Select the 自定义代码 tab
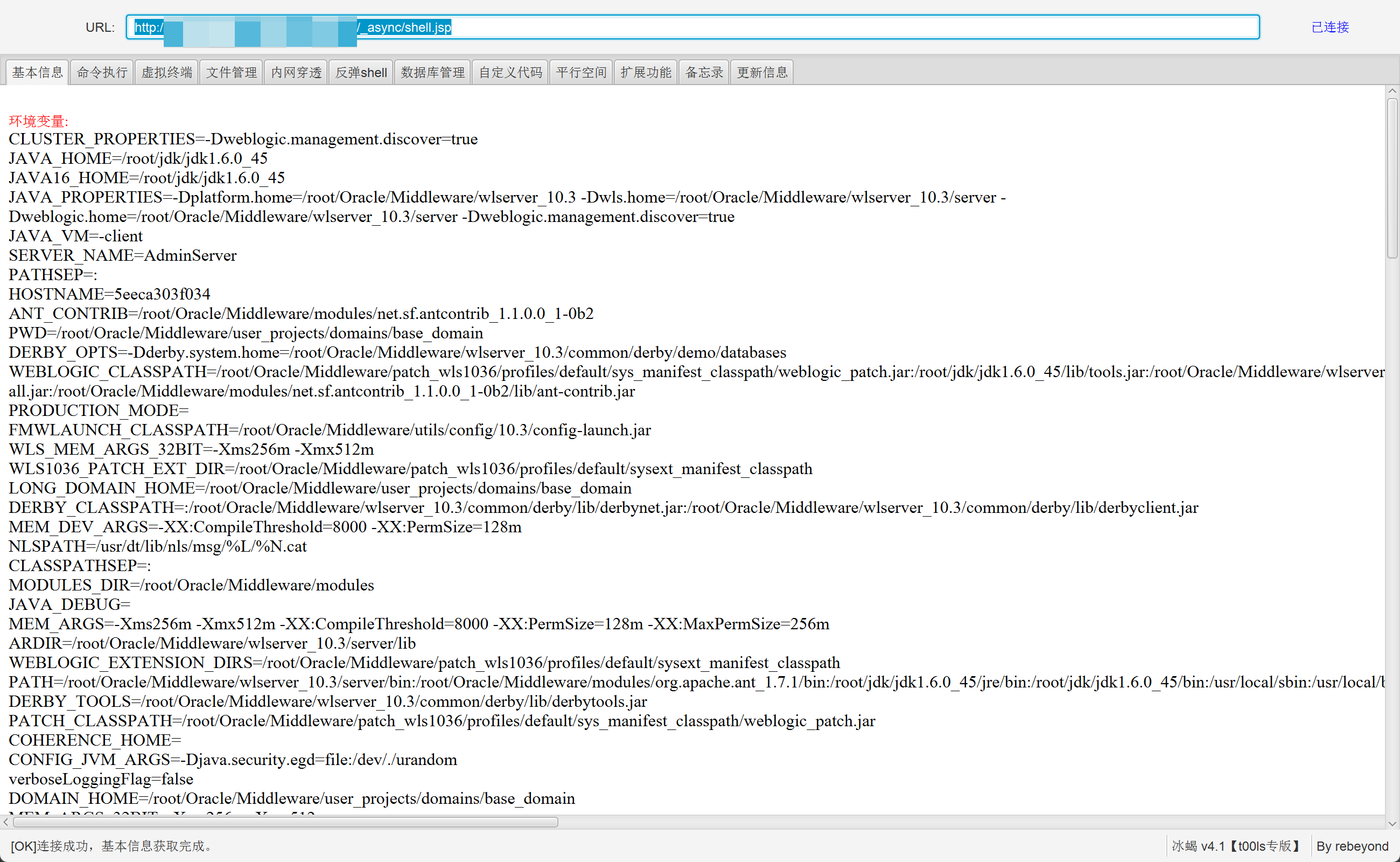Screen dimensions: 1400x862 click(510, 72)
